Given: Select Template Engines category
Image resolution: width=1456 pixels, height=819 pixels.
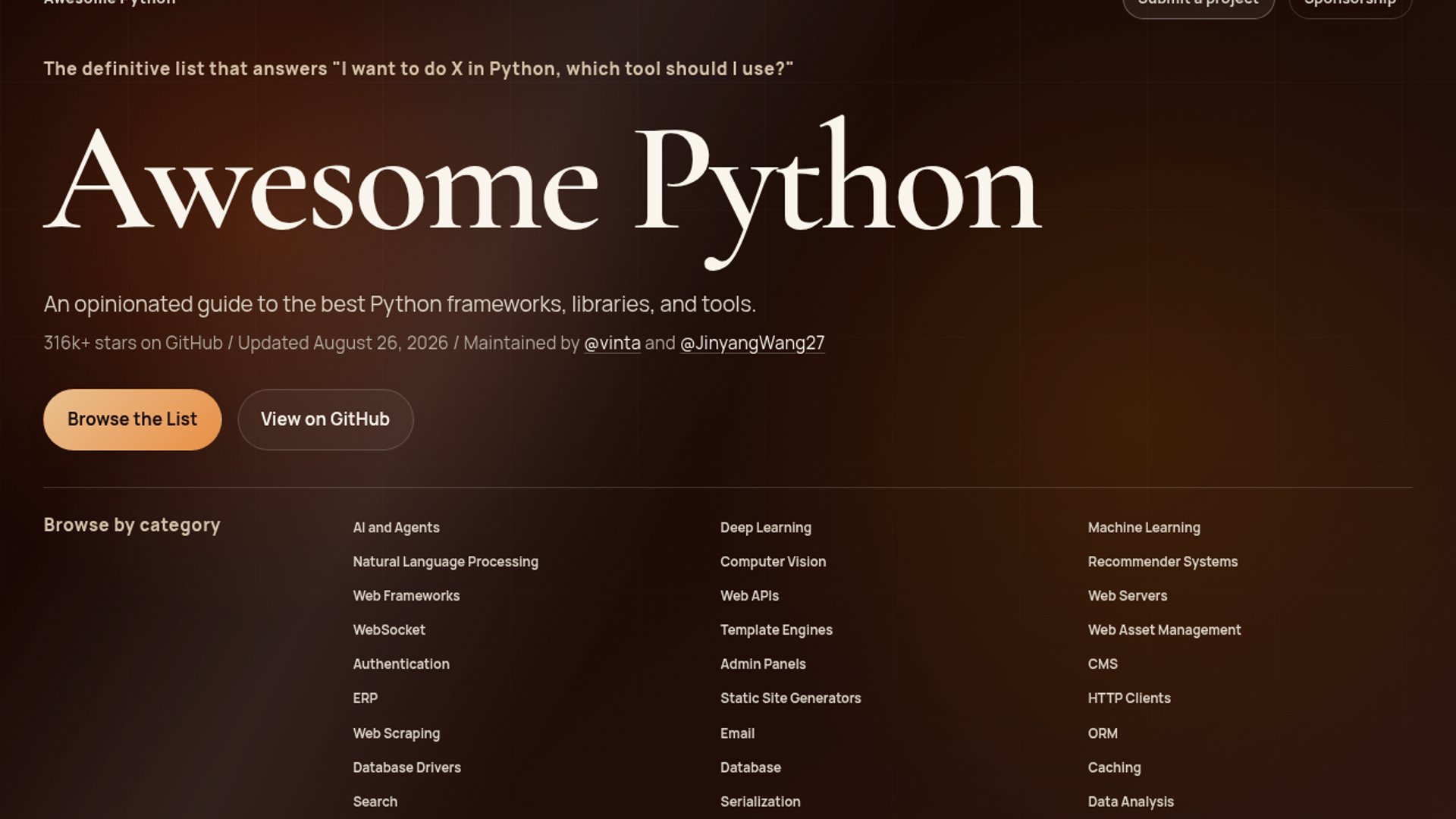Looking at the screenshot, I should (x=776, y=630).
